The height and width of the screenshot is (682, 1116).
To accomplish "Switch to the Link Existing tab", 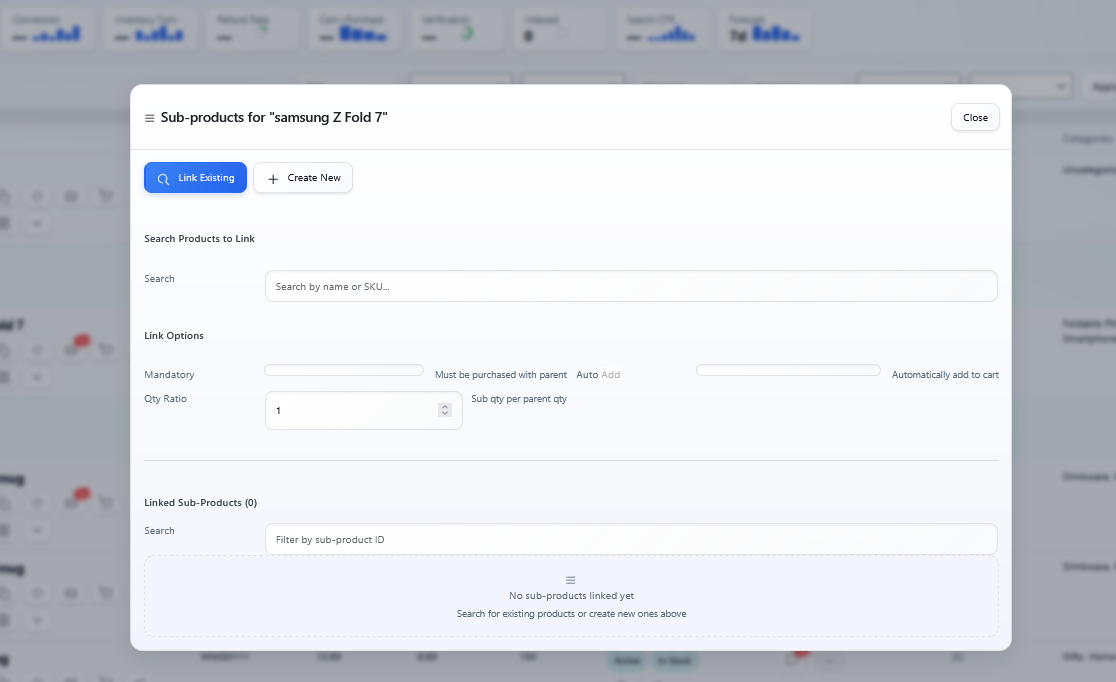I will [196, 178].
